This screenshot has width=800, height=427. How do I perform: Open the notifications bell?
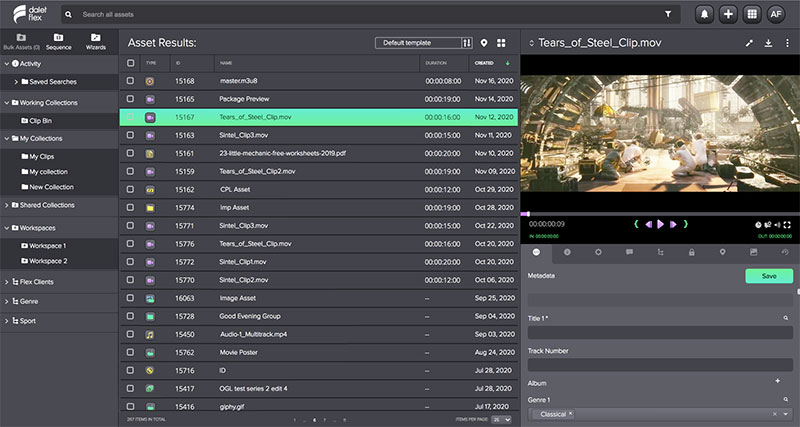click(704, 14)
